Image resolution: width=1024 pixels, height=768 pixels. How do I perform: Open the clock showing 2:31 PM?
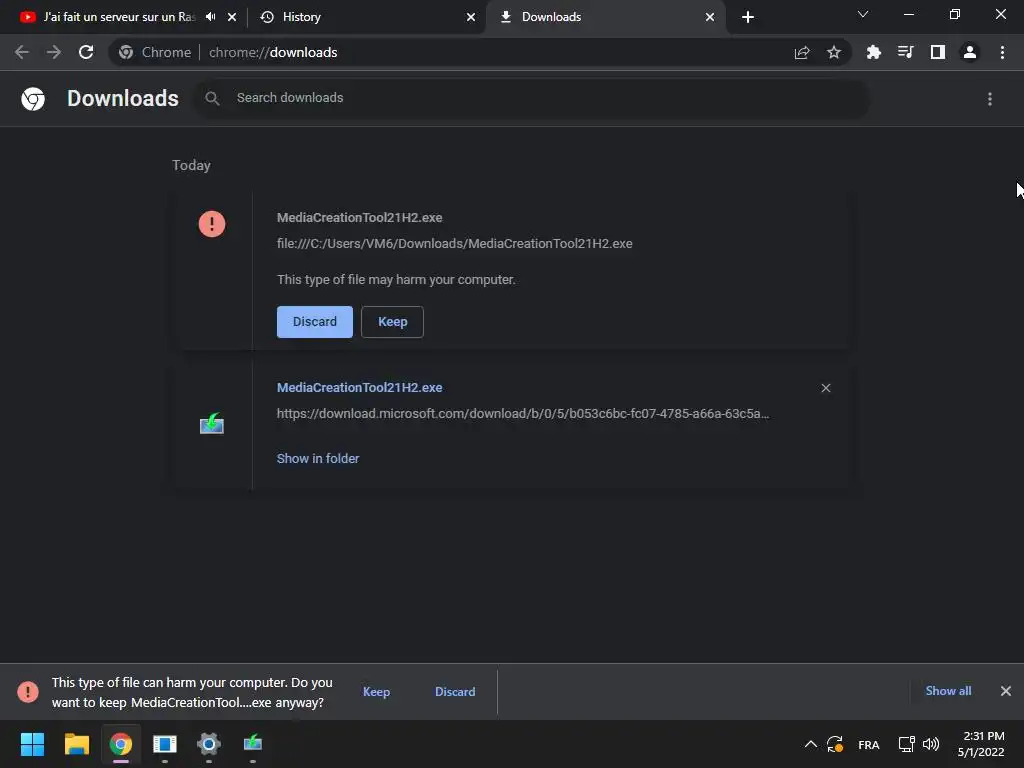(981, 744)
